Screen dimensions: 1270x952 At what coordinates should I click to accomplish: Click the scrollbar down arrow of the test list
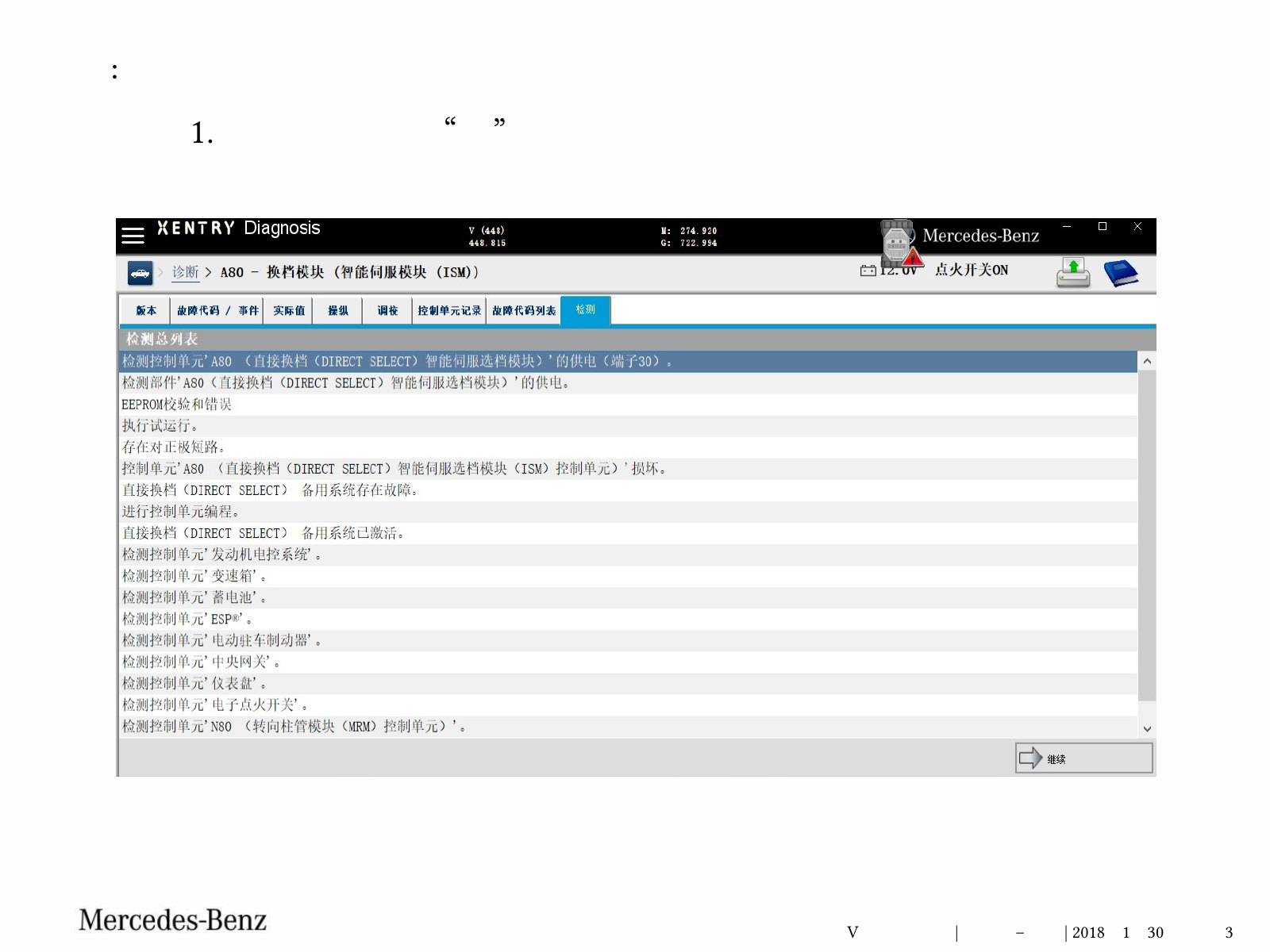[1147, 728]
